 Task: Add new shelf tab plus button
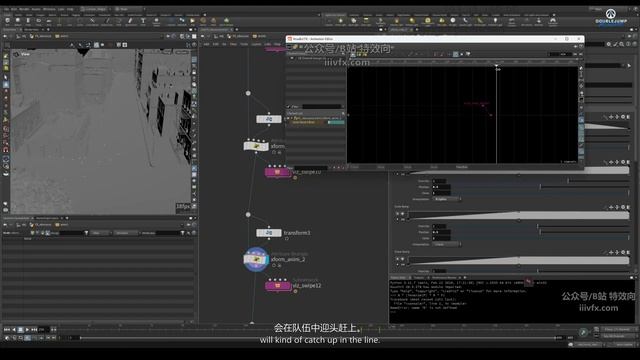(204, 15)
